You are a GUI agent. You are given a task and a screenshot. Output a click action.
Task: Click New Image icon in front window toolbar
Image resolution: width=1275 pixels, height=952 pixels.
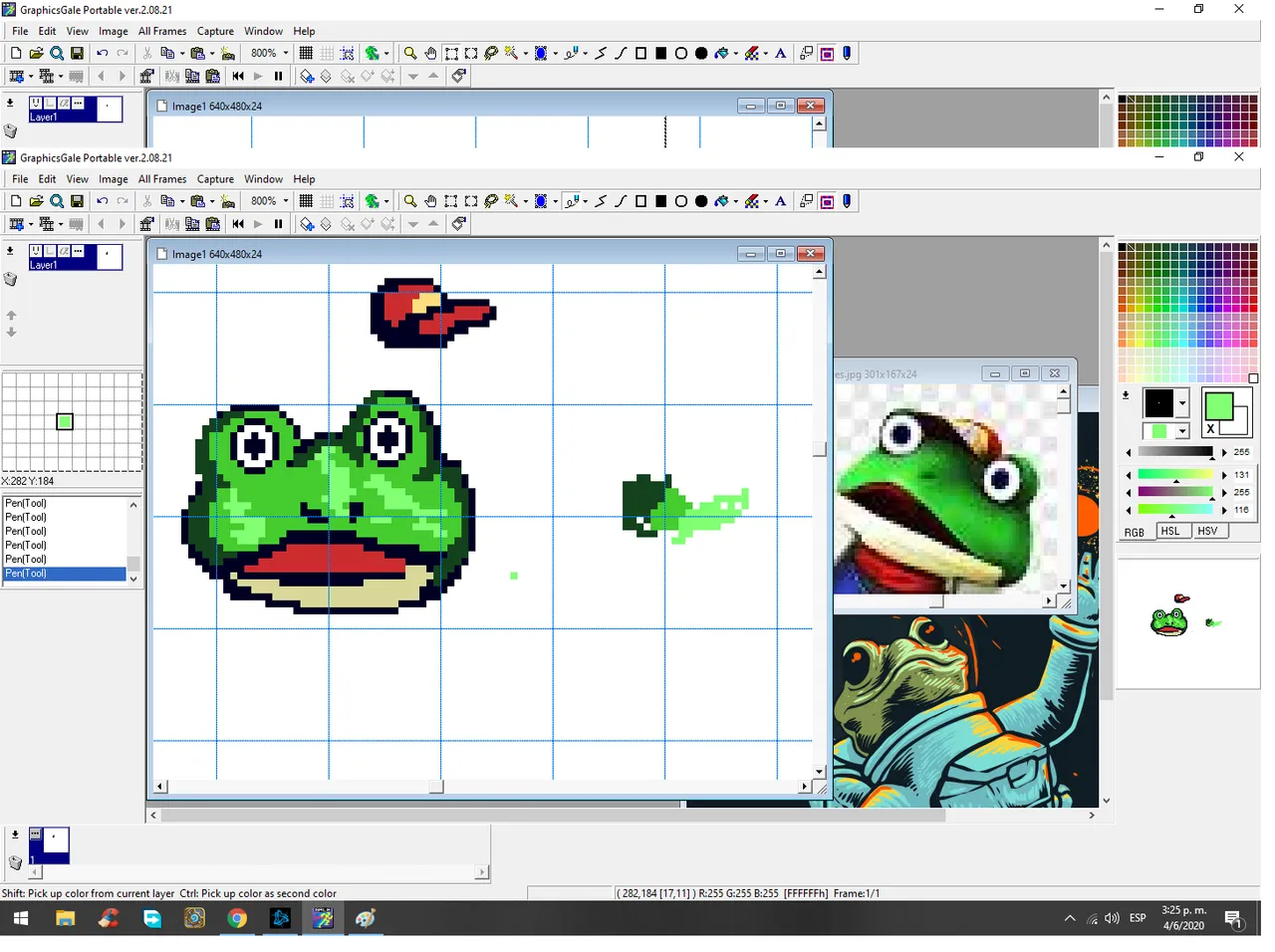[16, 201]
